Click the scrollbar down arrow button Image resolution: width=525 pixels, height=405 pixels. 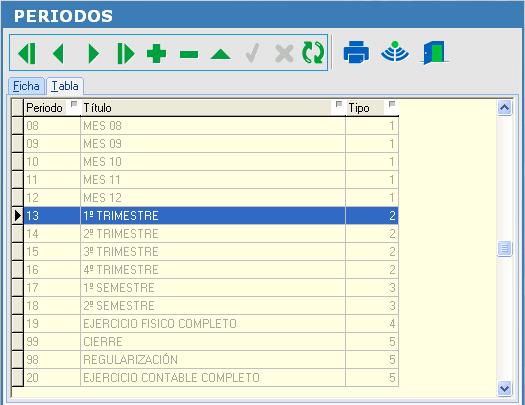[504, 389]
